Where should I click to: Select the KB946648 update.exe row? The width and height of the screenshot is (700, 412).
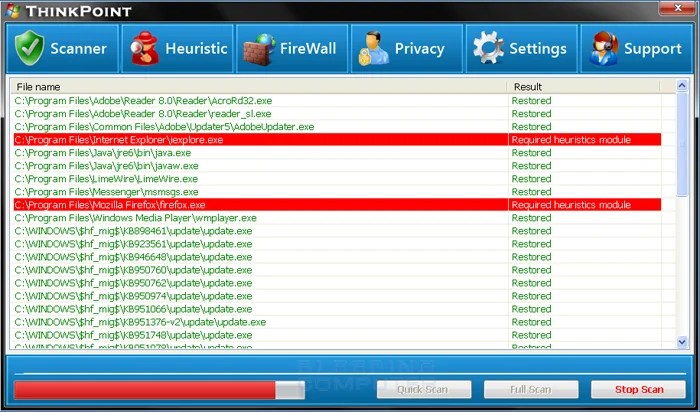337,257
